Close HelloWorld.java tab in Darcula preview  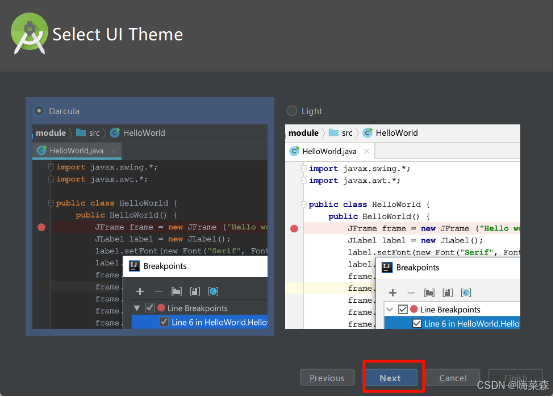[x=114, y=151]
